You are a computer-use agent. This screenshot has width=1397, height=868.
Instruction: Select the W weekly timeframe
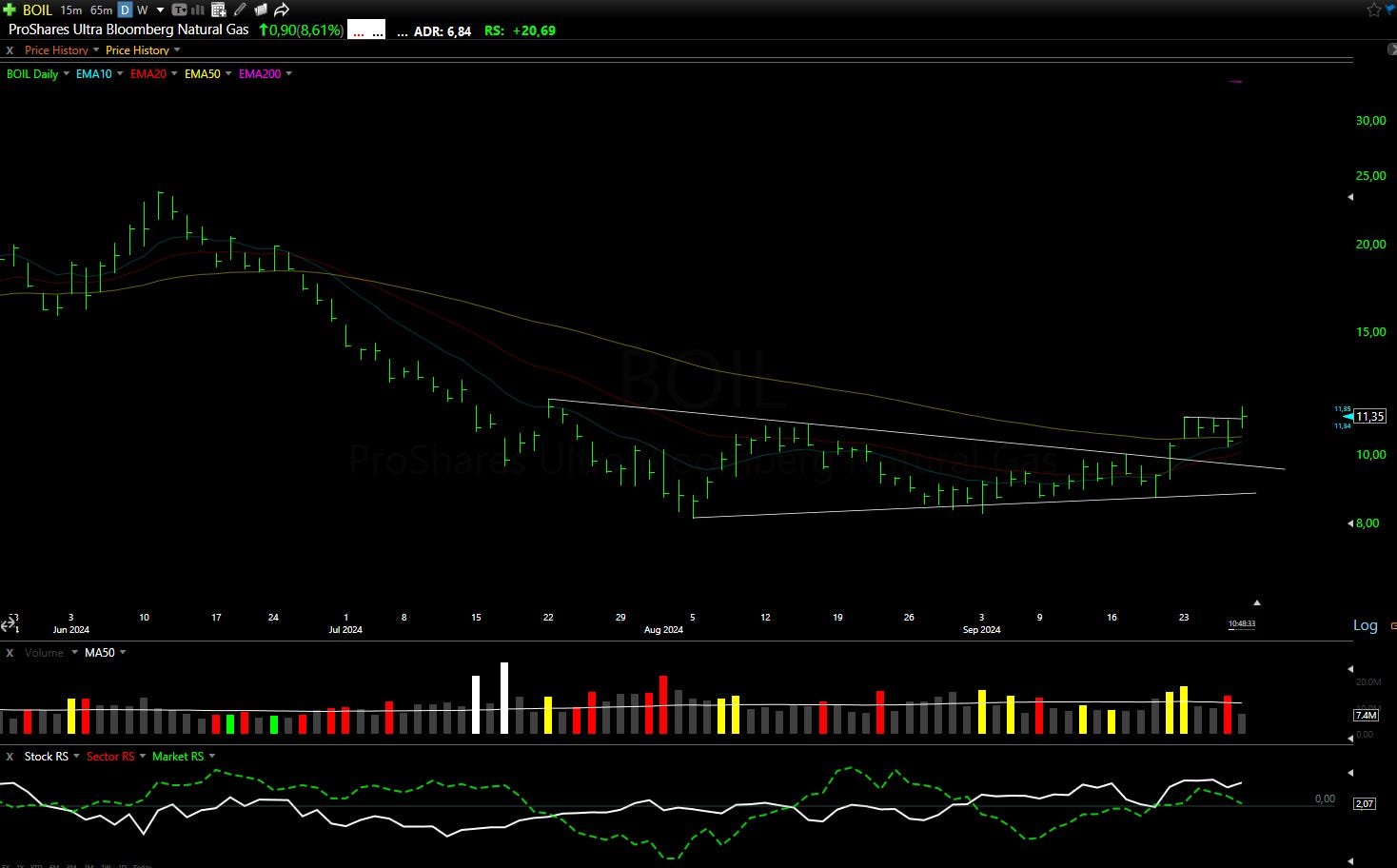click(143, 10)
